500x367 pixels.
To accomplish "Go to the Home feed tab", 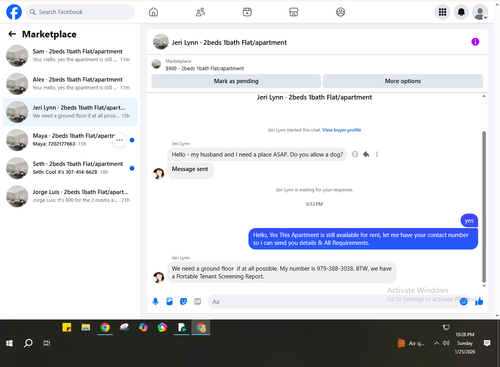I will 153,12.
